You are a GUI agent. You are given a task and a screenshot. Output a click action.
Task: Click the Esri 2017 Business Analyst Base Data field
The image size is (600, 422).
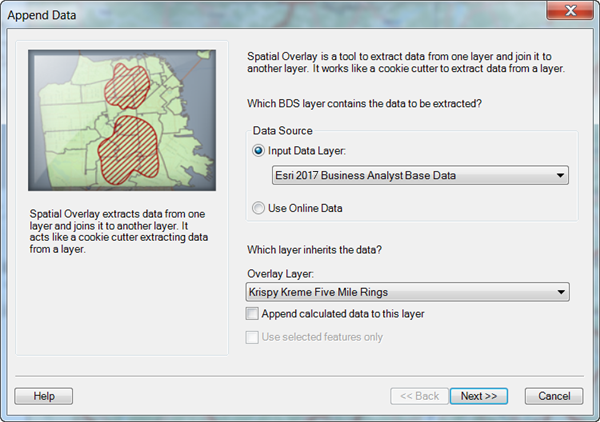(400, 176)
